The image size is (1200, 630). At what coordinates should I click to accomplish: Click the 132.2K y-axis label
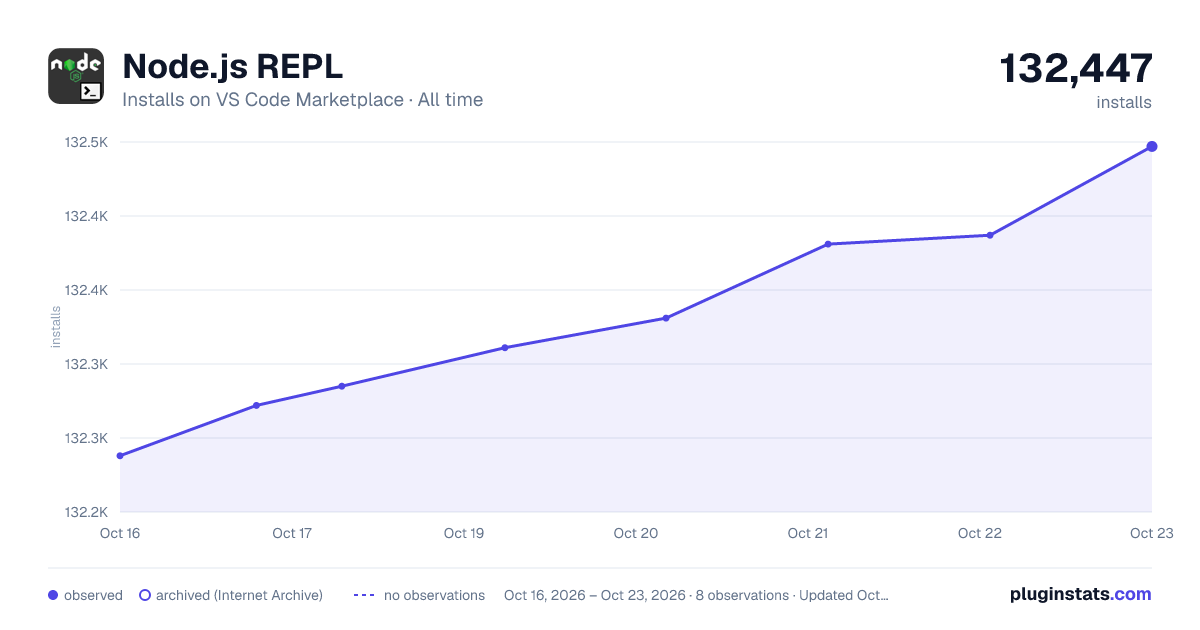click(x=86, y=512)
